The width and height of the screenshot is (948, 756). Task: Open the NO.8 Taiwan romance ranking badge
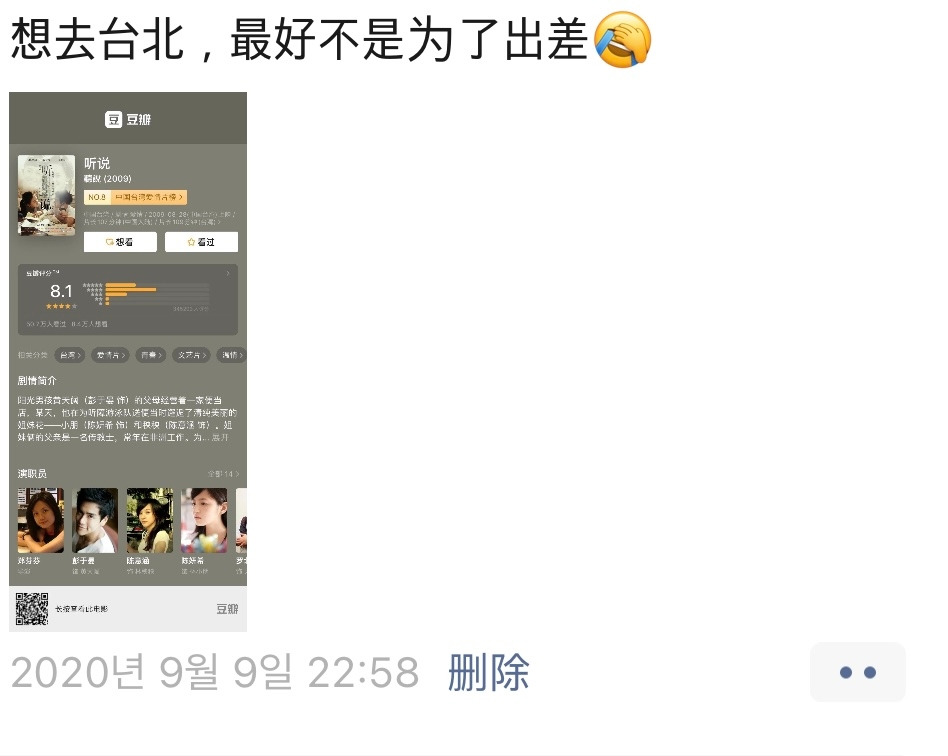pyautogui.click(x=135, y=197)
